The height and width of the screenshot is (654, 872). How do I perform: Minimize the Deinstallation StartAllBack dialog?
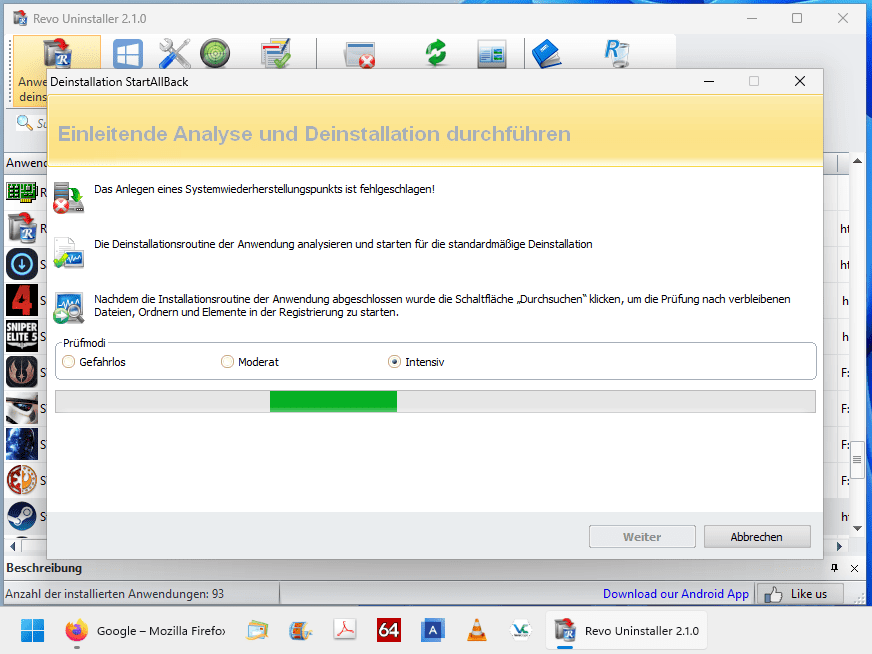708,82
